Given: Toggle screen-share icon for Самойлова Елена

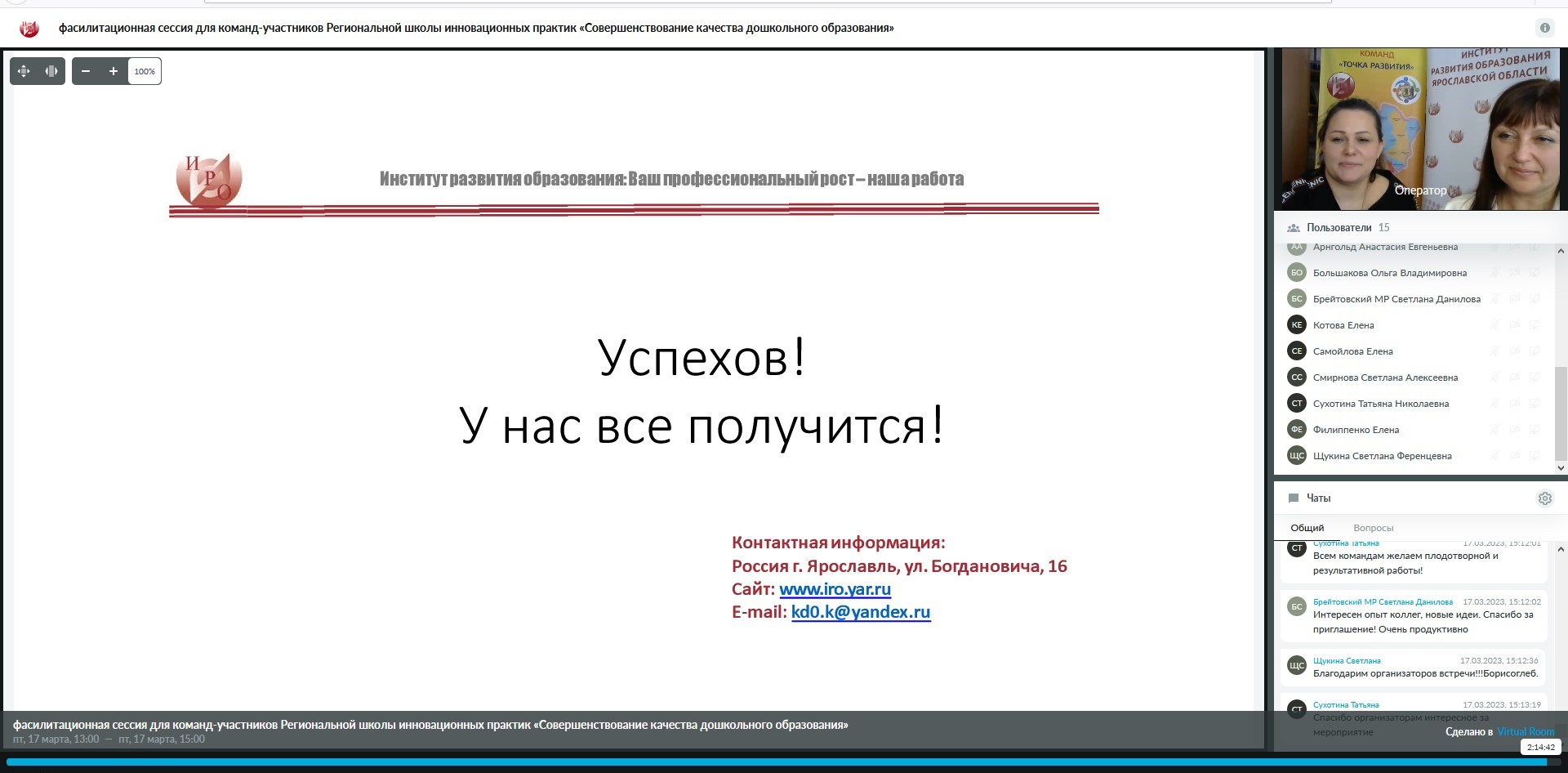Looking at the screenshot, I should 1535,351.
